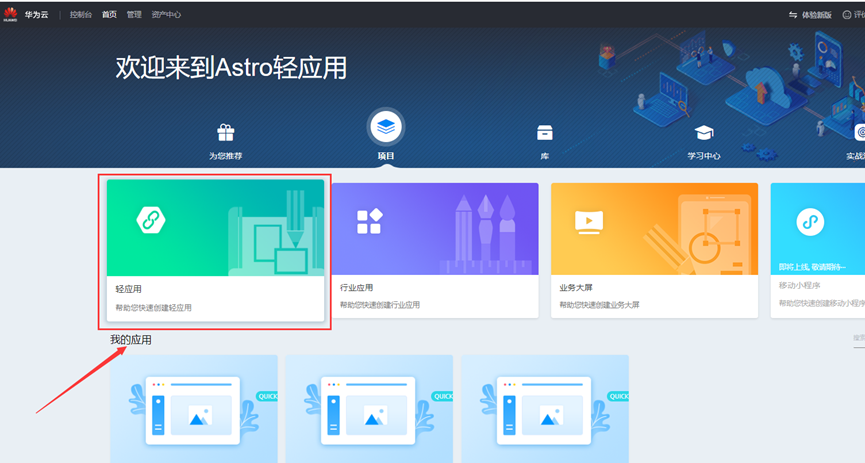865x463 pixels.
Task: Open the 华为云 home link
Action: tap(36, 14)
